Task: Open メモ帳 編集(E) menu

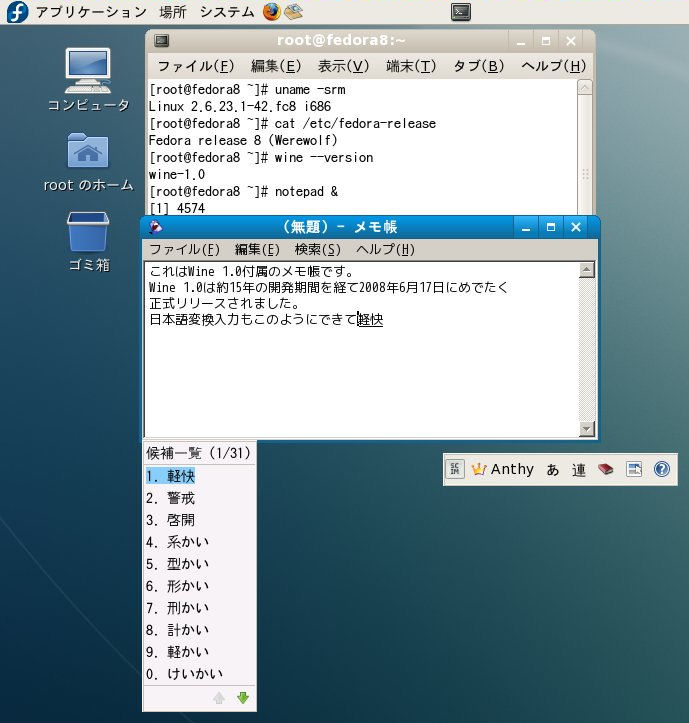Action: 257,249
